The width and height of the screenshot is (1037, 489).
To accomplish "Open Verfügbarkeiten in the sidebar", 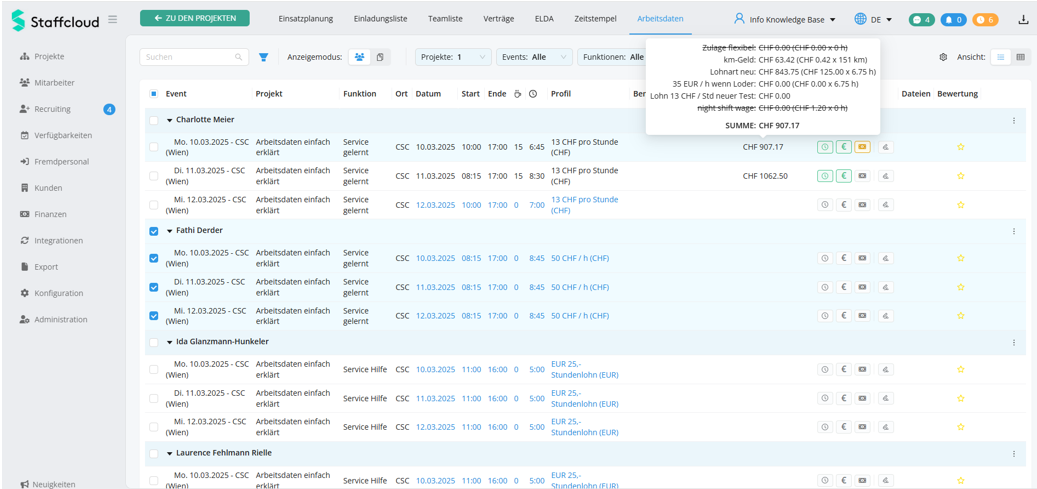I will [56, 135].
